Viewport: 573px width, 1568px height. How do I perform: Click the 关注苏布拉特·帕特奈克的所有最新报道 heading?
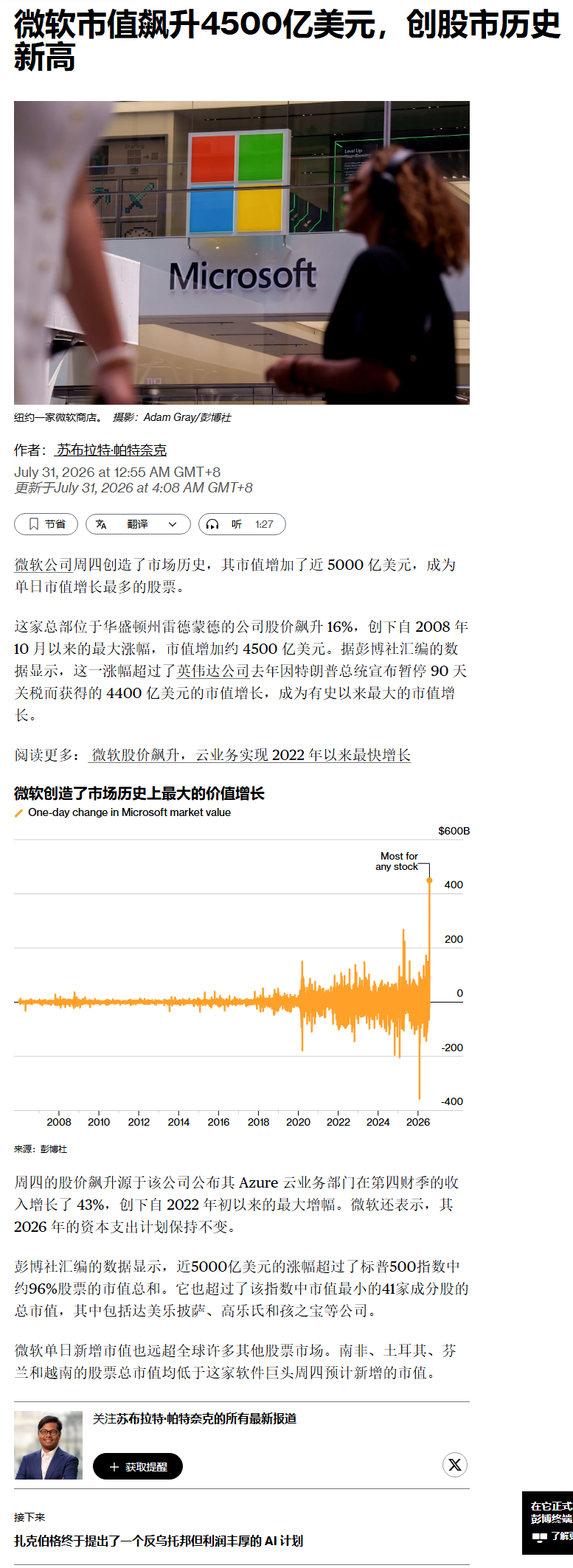tap(195, 1419)
